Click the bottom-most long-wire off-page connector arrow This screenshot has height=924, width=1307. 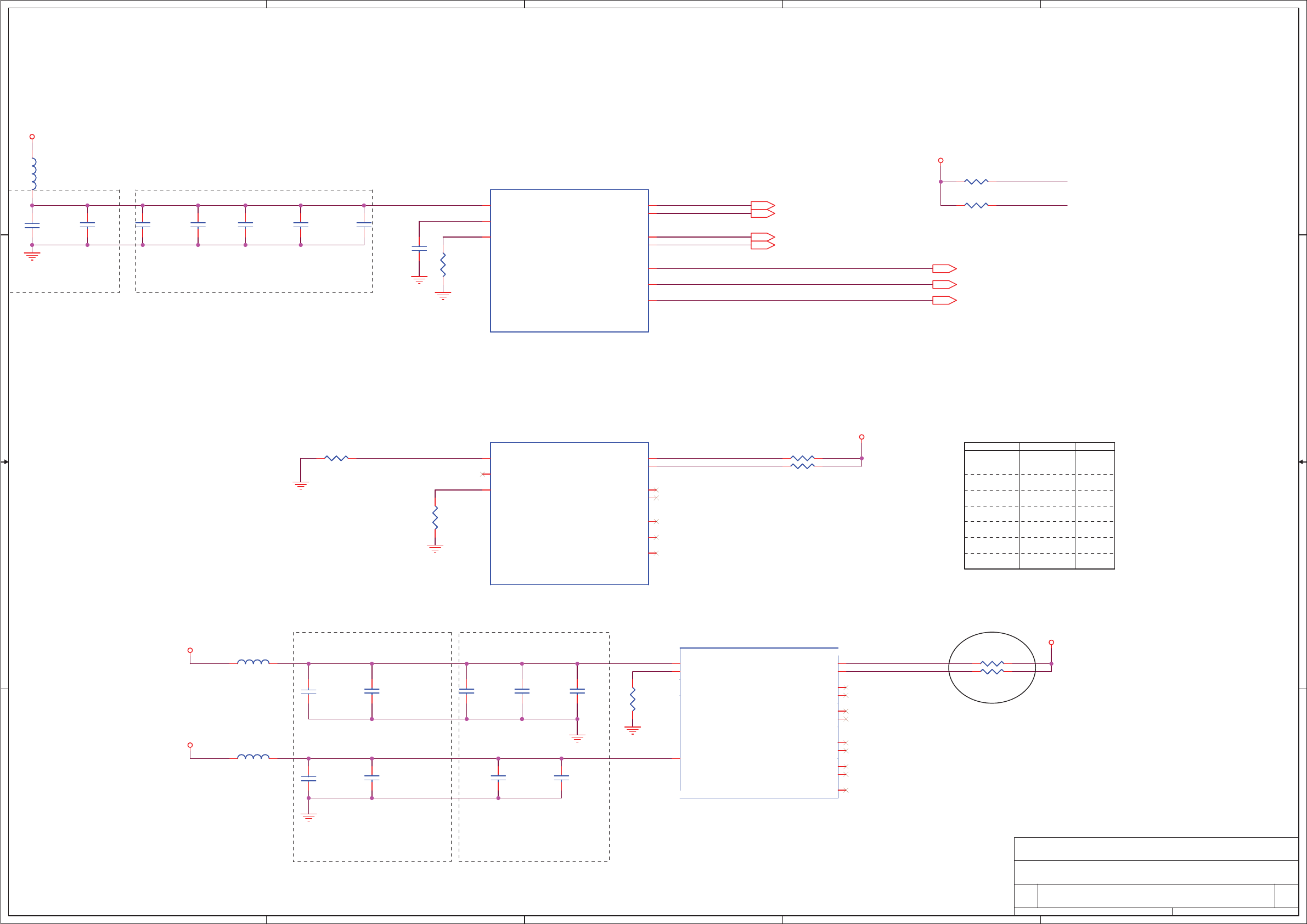coord(944,301)
